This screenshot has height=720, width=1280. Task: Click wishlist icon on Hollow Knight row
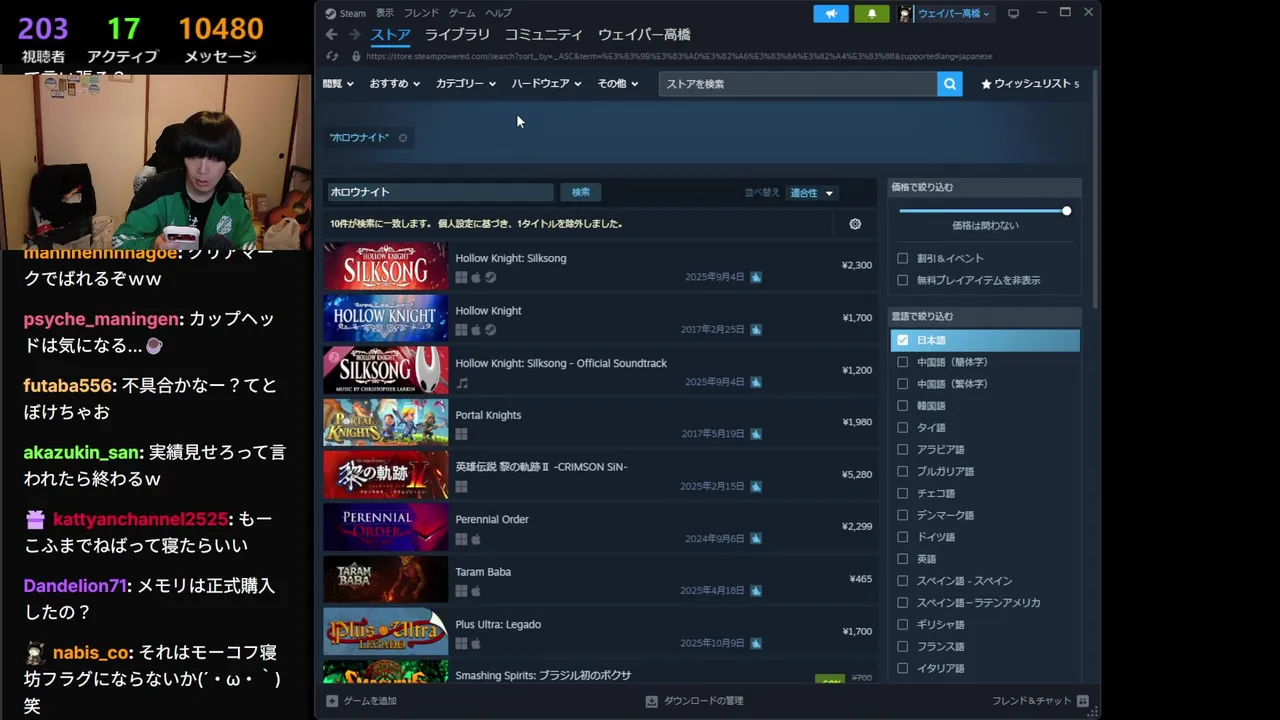756,329
